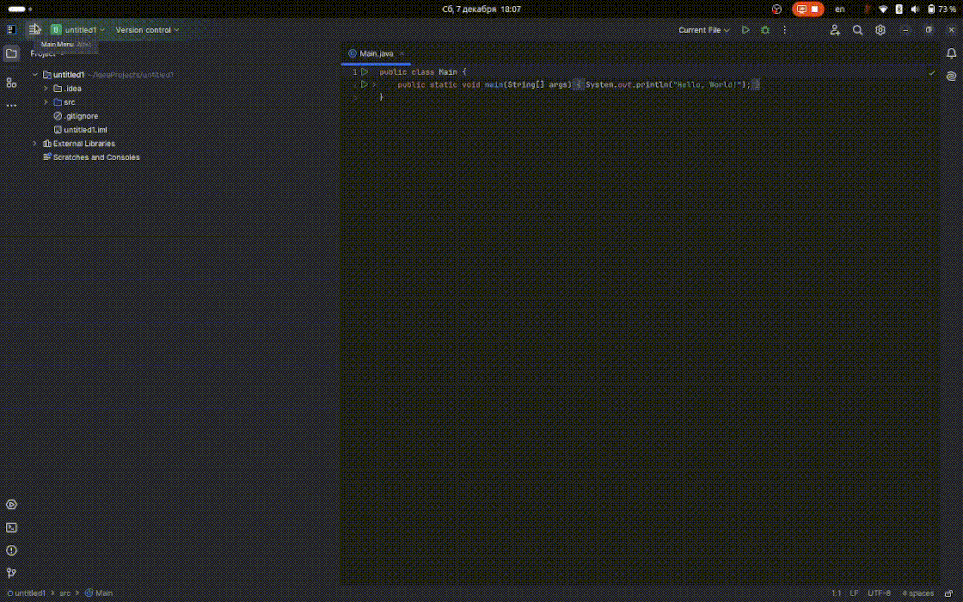Screen dimensions: 963x602
Task: Expand the src folder in Project tree
Action: coord(45,101)
